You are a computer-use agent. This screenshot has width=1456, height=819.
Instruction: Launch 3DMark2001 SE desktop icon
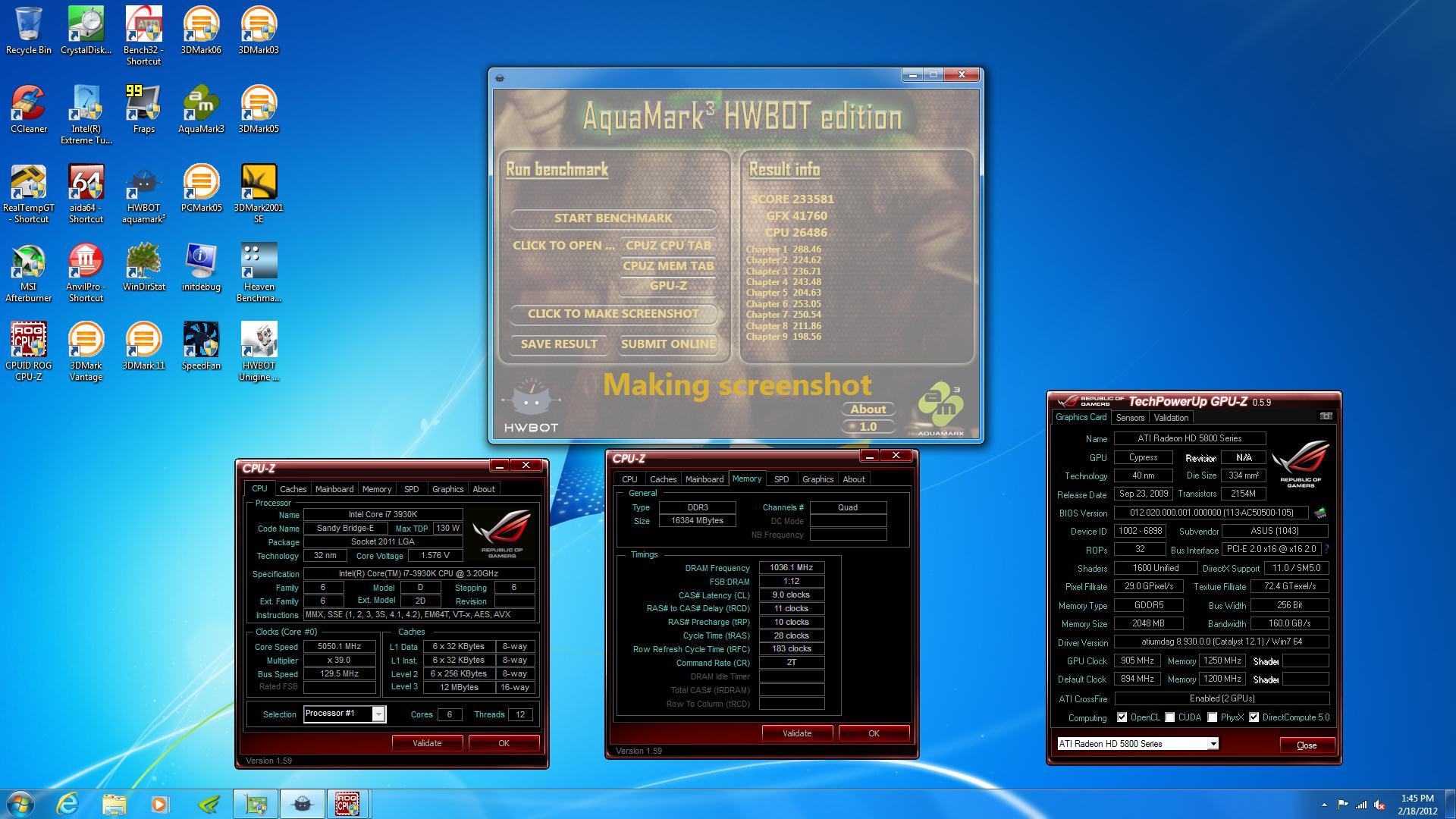259,193
